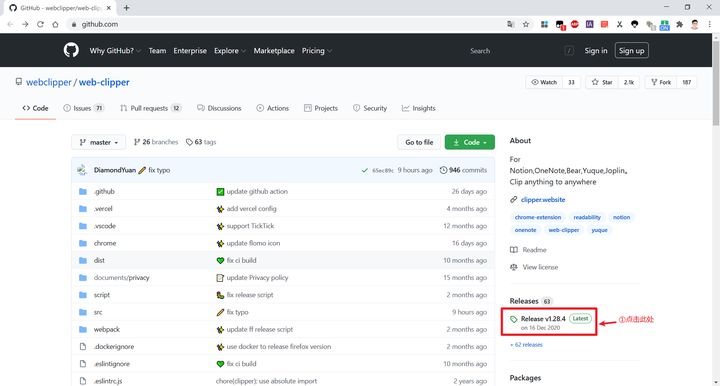720x386 pixels.
Task: Click 'update flomo icon' commit message
Action: 253,243
